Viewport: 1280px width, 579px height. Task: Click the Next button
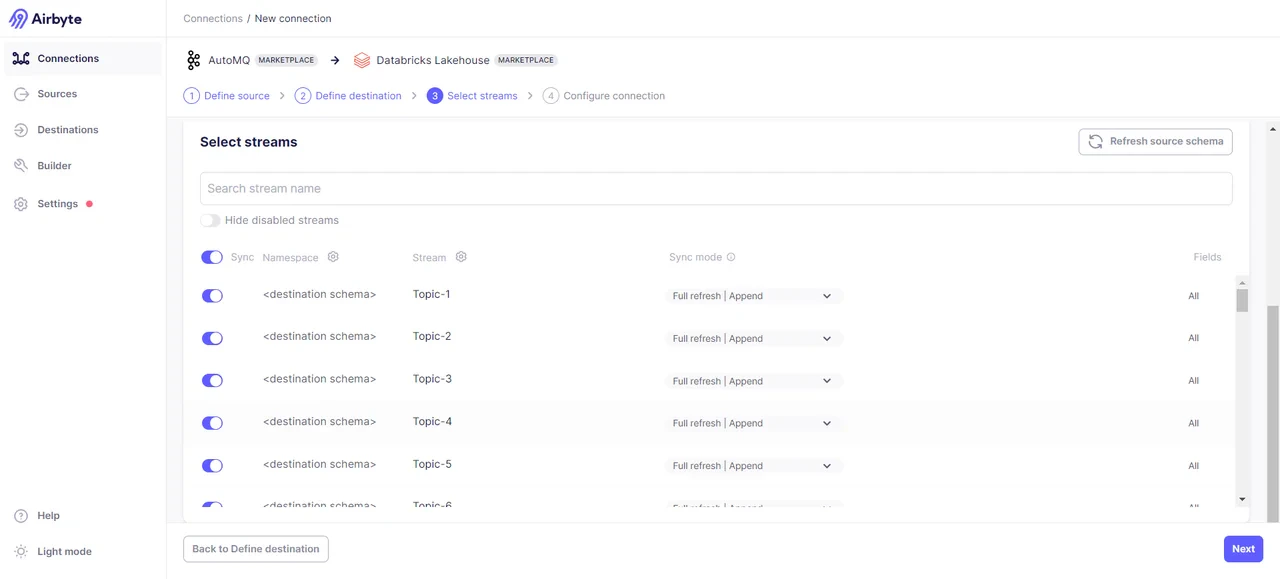point(1243,548)
